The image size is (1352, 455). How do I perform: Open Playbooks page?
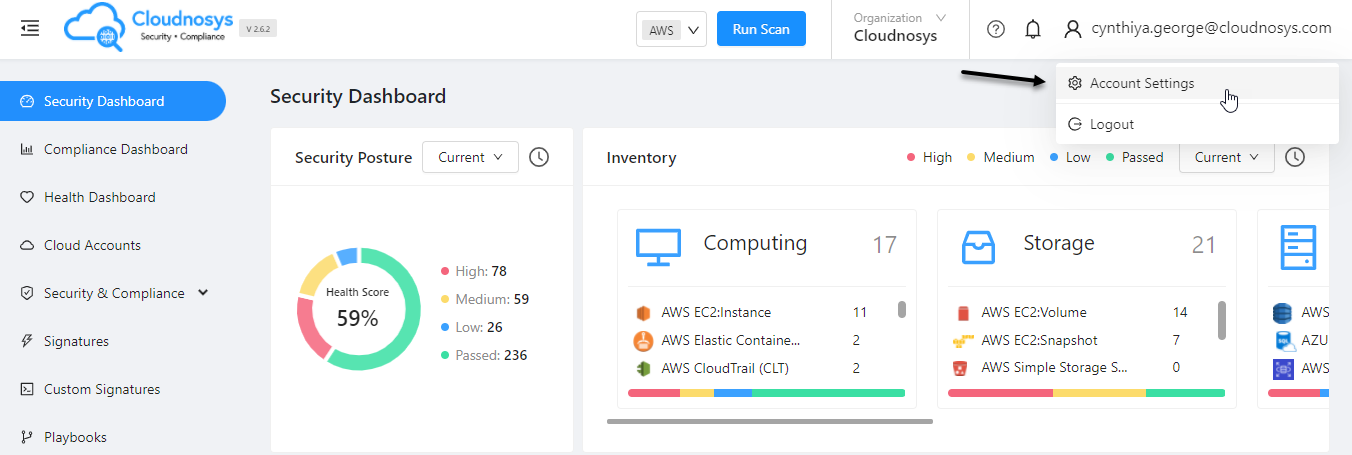pyautogui.click(x=113, y=437)
